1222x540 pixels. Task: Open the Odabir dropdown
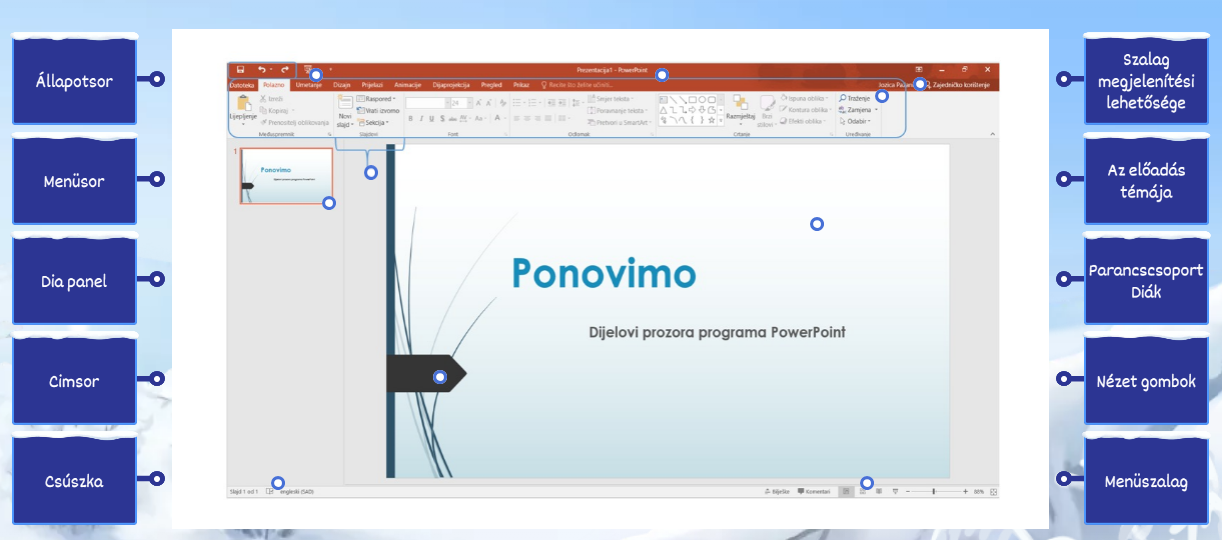click(857, 121)
